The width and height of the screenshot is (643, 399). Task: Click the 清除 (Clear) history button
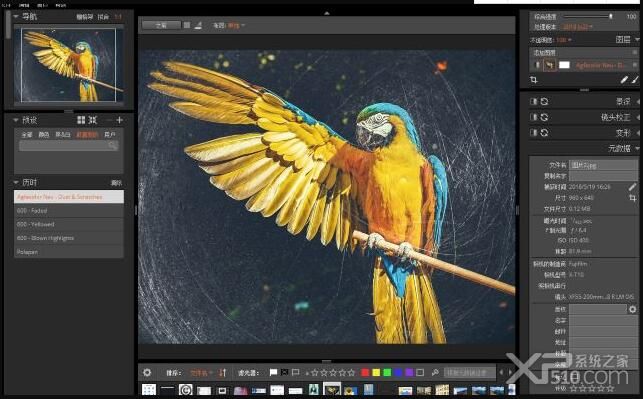click(116, 182)
